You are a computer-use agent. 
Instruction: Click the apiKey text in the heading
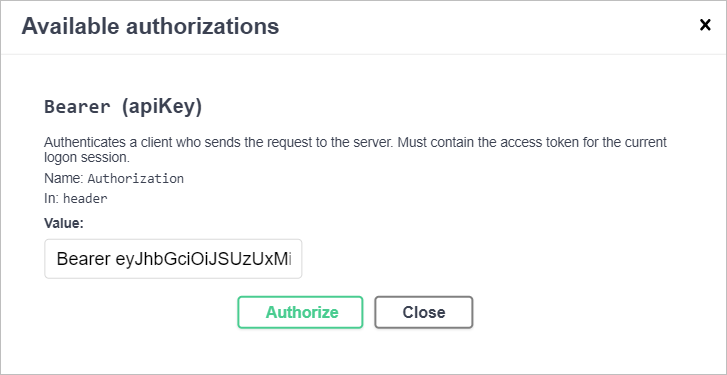(x=162, y=107)
